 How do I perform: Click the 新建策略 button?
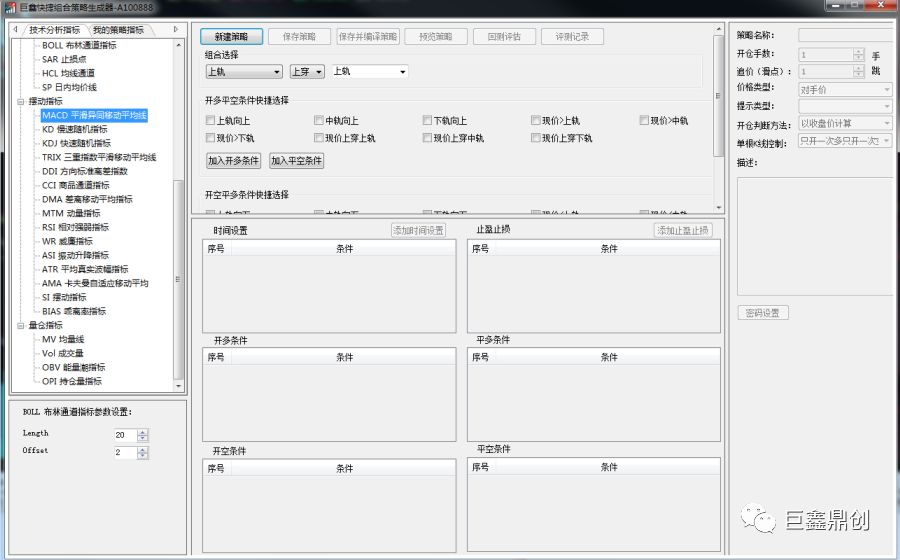[x=231, y=37]
